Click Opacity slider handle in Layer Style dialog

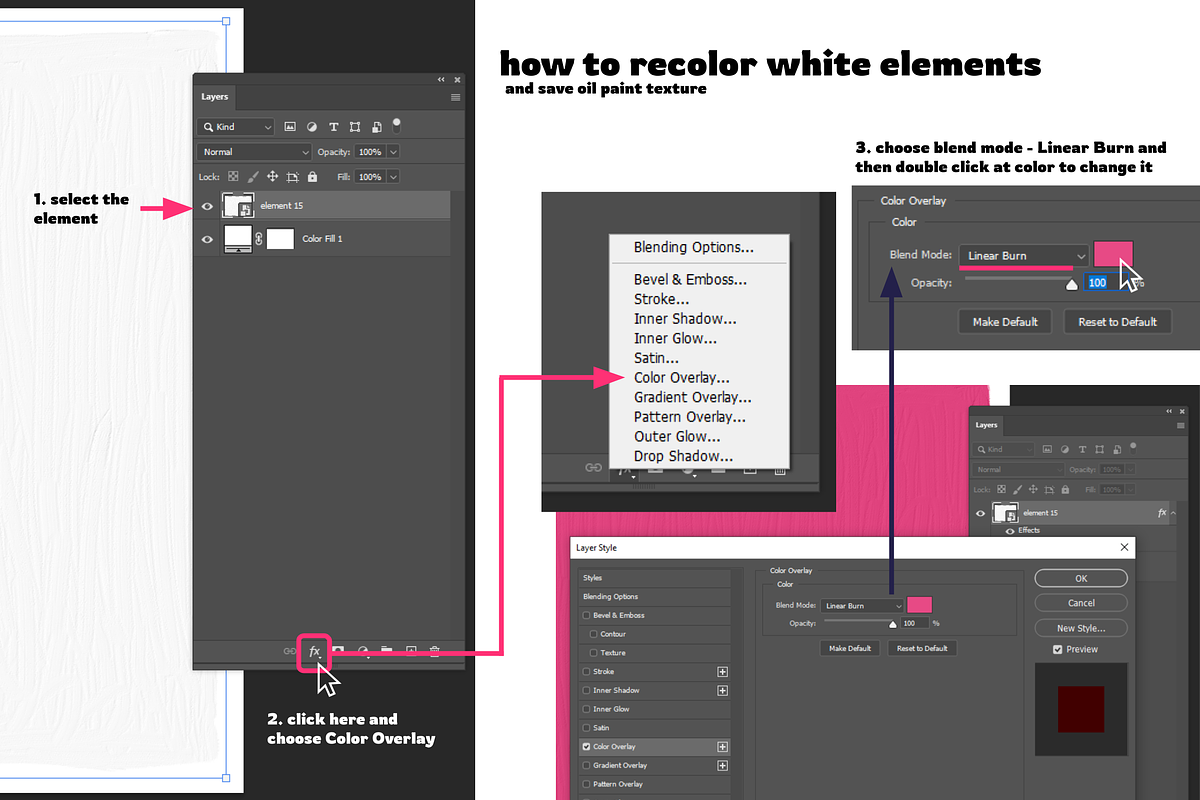tap(893, 622)
